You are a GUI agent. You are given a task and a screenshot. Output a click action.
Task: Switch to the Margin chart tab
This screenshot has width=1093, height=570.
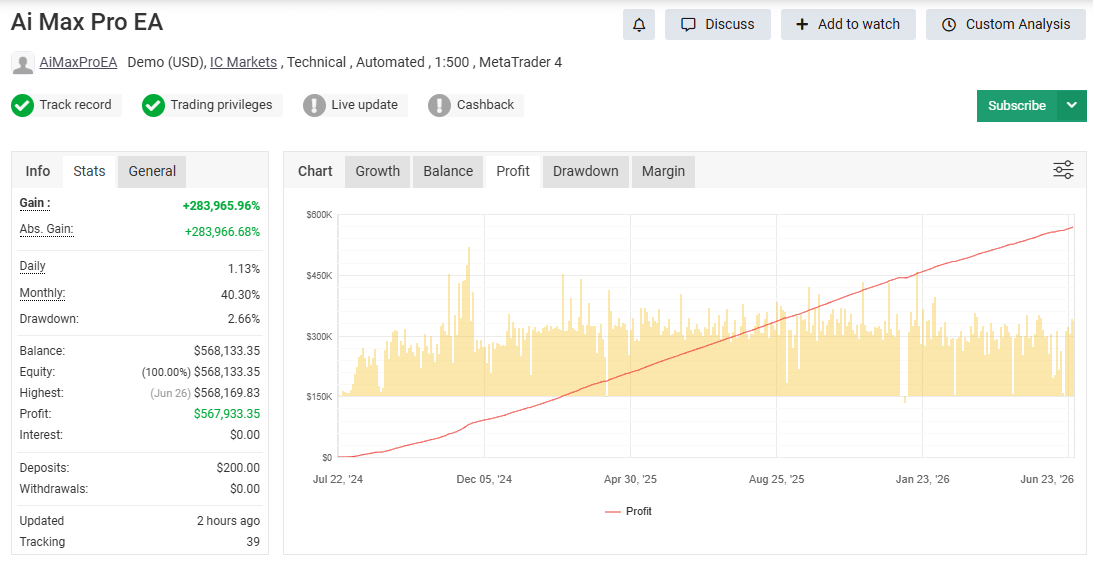click(663, 171)
